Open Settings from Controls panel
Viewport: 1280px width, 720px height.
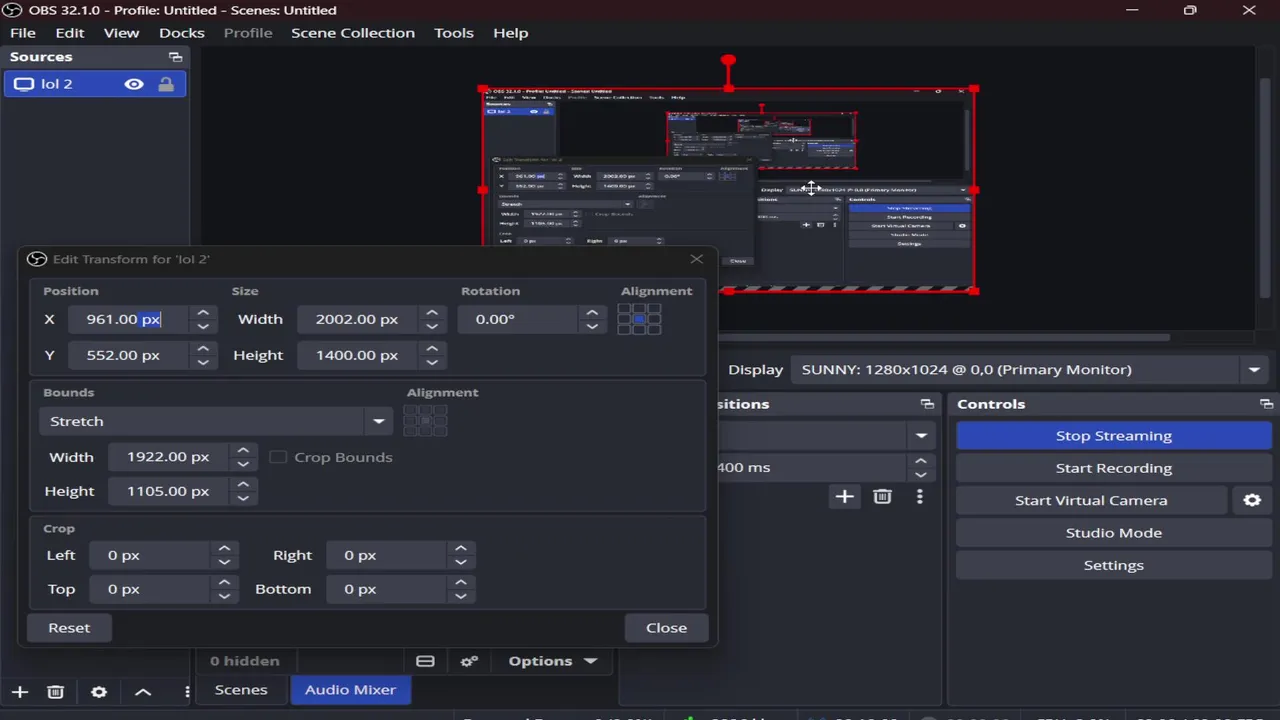(1113, 565)
